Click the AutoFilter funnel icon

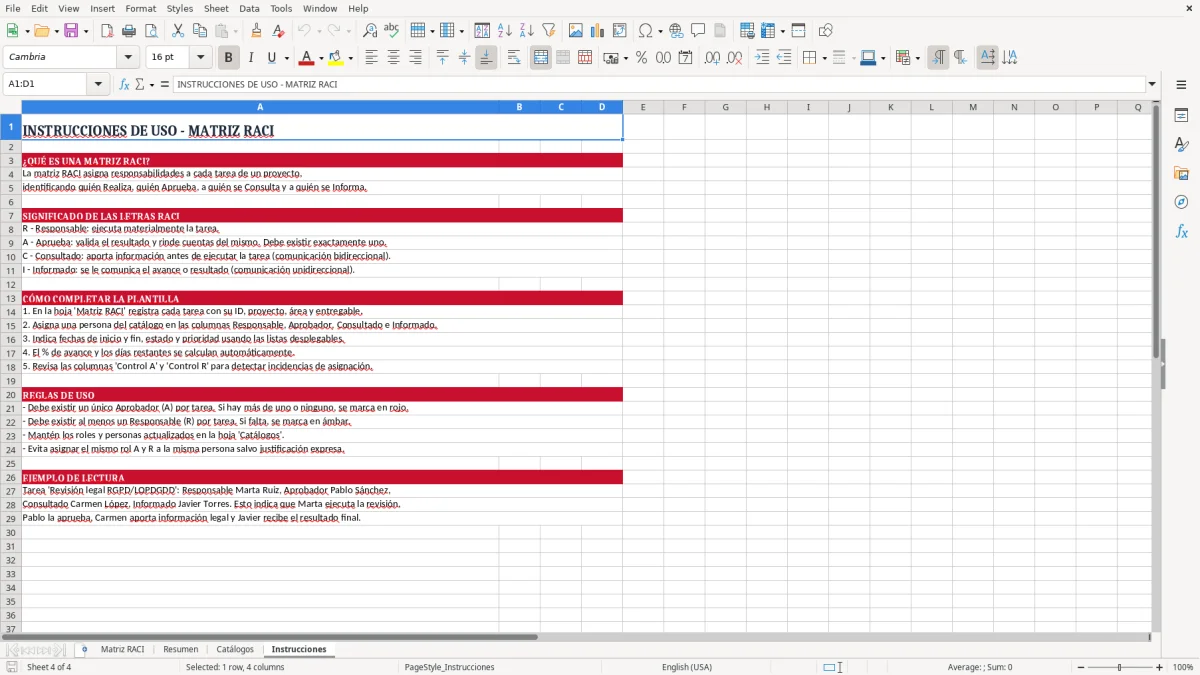[x=548, y=31]
